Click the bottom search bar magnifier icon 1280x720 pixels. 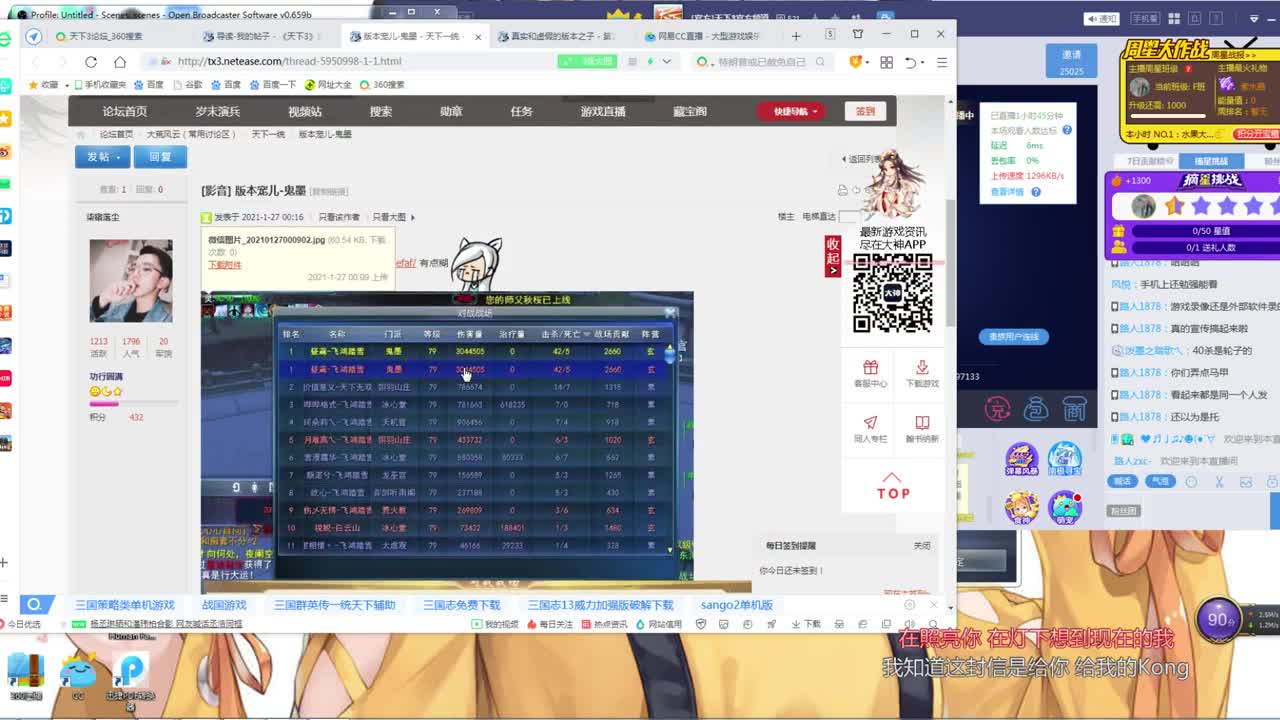pos(34,604)
